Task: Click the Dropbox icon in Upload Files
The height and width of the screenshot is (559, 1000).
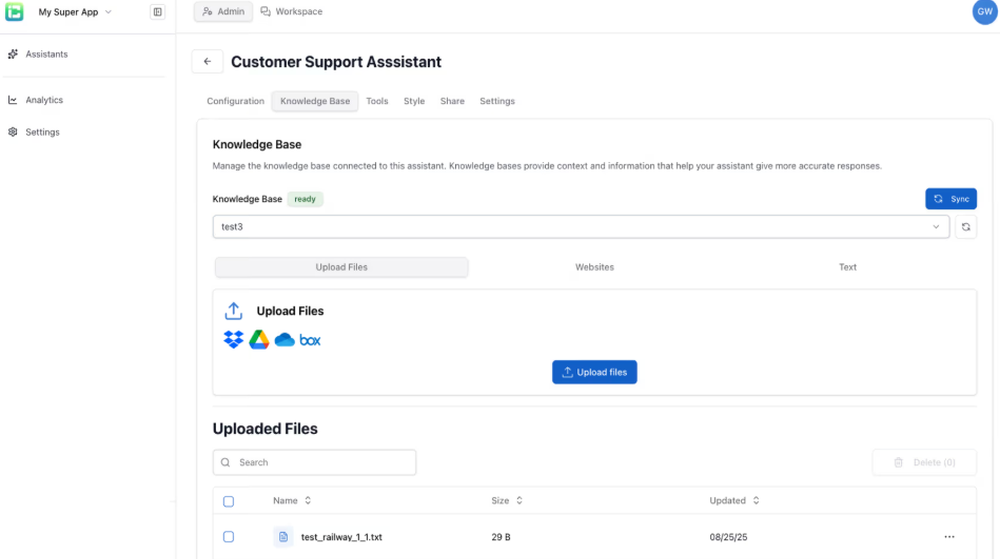Action: 233,340
